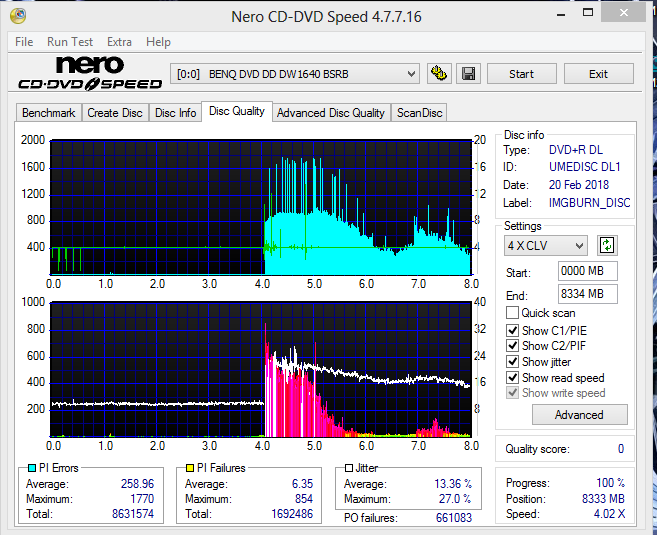Viewport: 657px width, 535px height.
Task: Click the disabled Show write speed checkbox
Action: click(x=512, y=393)
